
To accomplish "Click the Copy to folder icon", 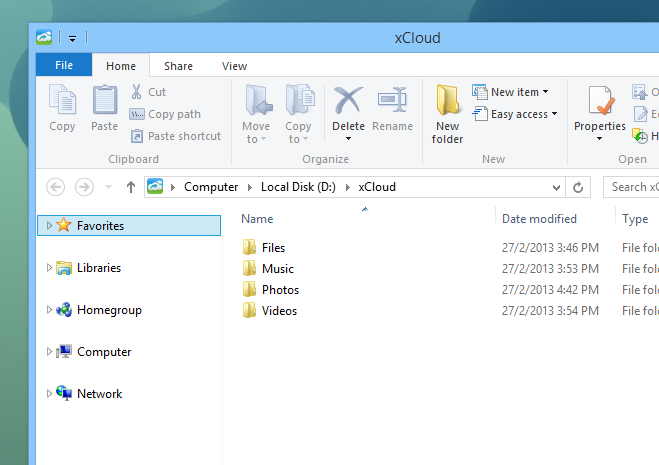I will click(x=300, y=100).
